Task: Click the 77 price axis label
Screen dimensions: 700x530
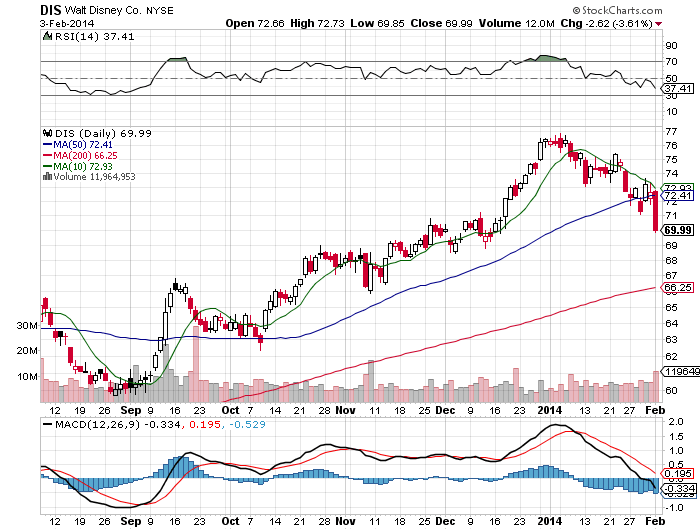Action: coord(671,131)
